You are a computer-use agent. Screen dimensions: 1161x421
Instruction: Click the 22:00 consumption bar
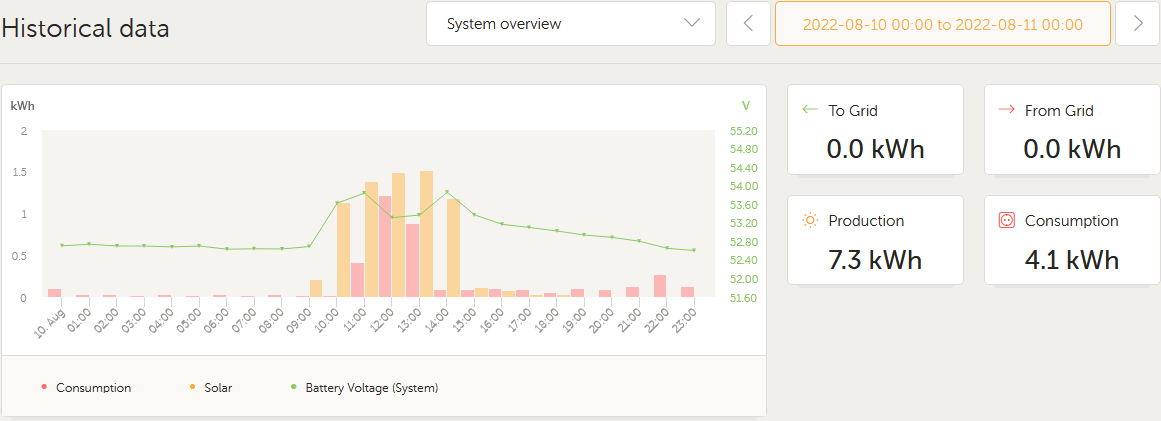[659, 286]
